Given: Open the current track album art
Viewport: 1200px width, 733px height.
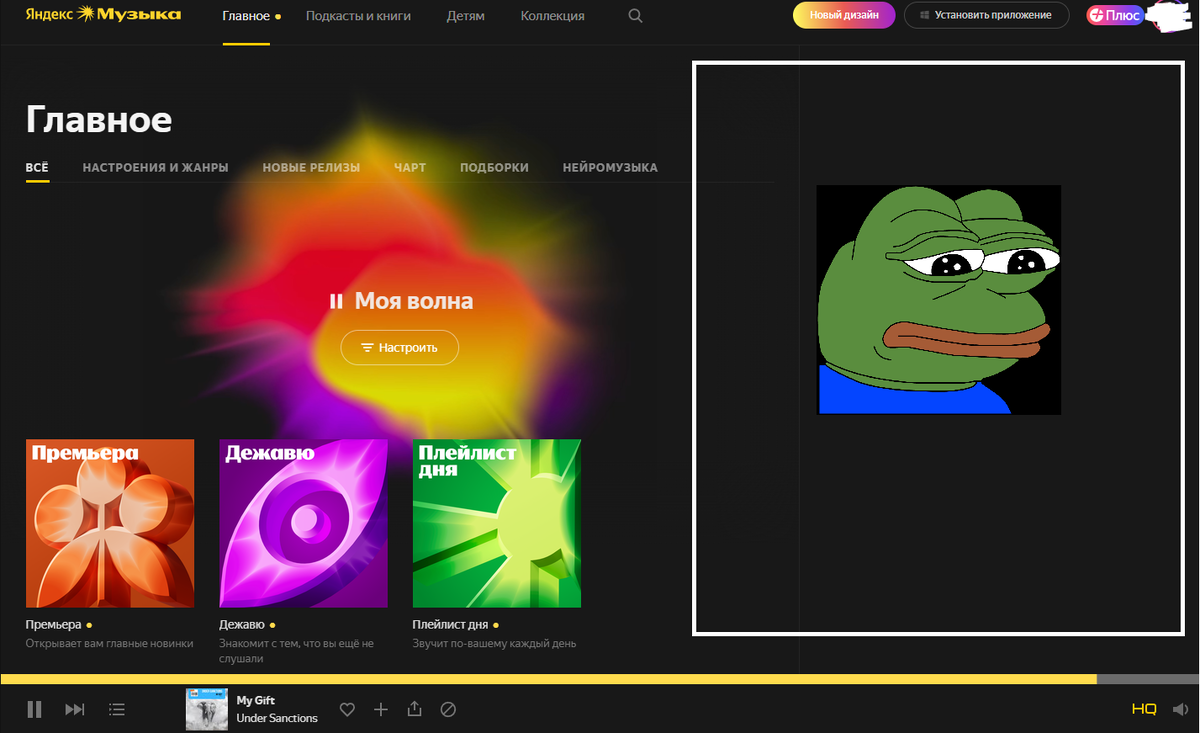Looking at the screenshot, I should (207, 709).
